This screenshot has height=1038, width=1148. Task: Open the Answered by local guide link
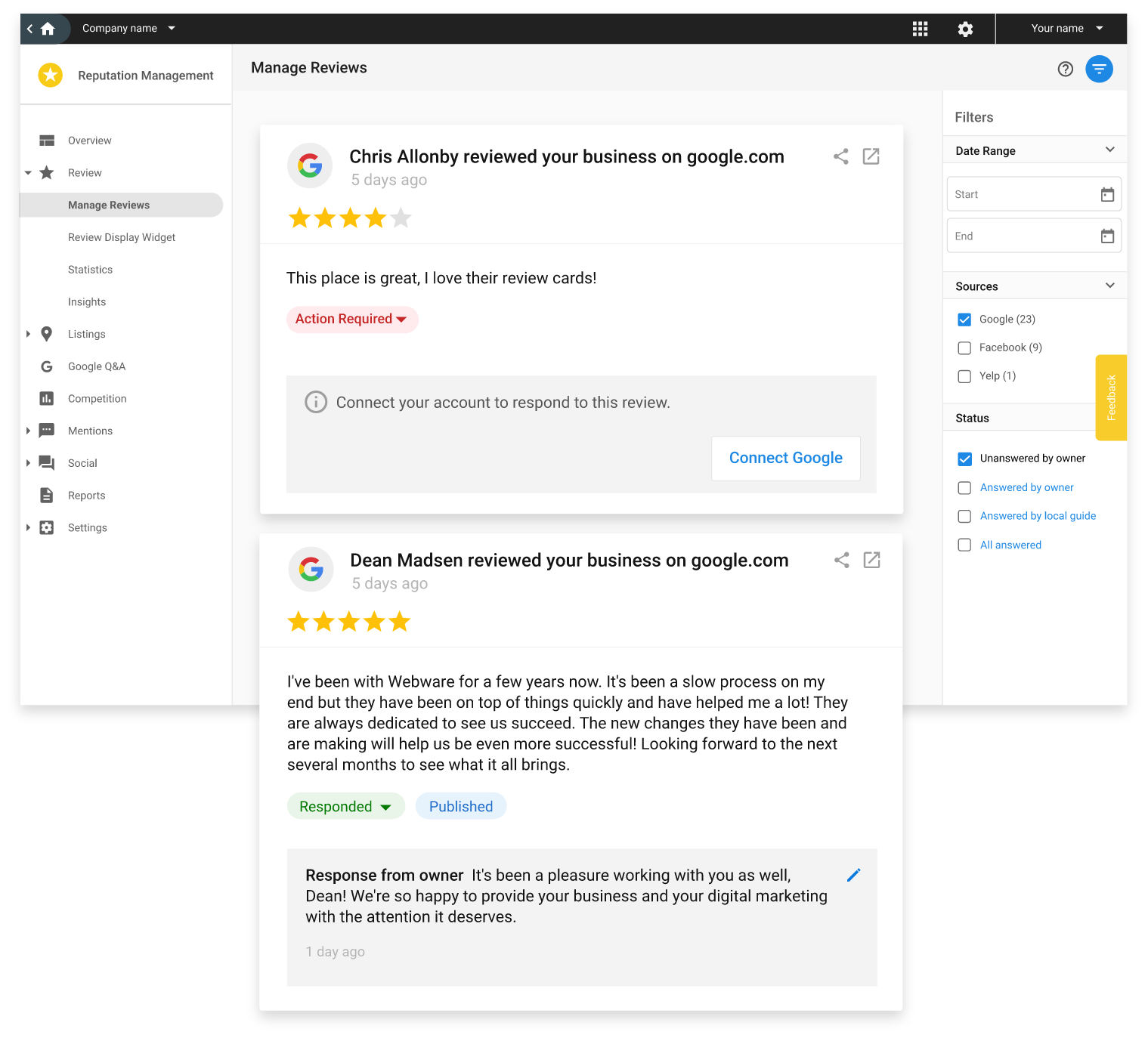(1038, 516)
